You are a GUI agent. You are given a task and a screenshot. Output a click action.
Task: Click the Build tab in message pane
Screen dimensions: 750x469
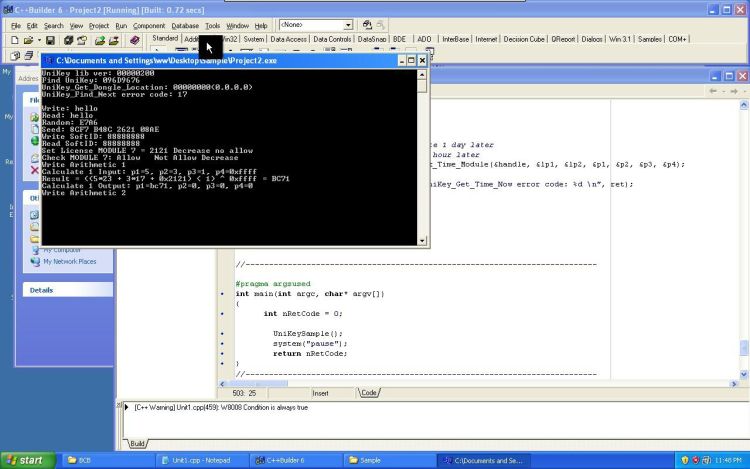pyautogui.click(x=137, y=444)
